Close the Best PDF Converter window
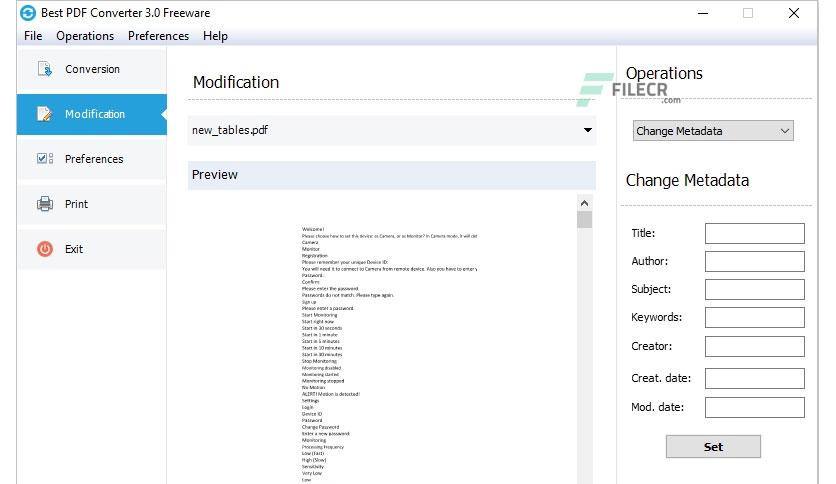Image resolution: width=836 pixels, height=484 pixels. pyautogui.click(x=793, y=13)
